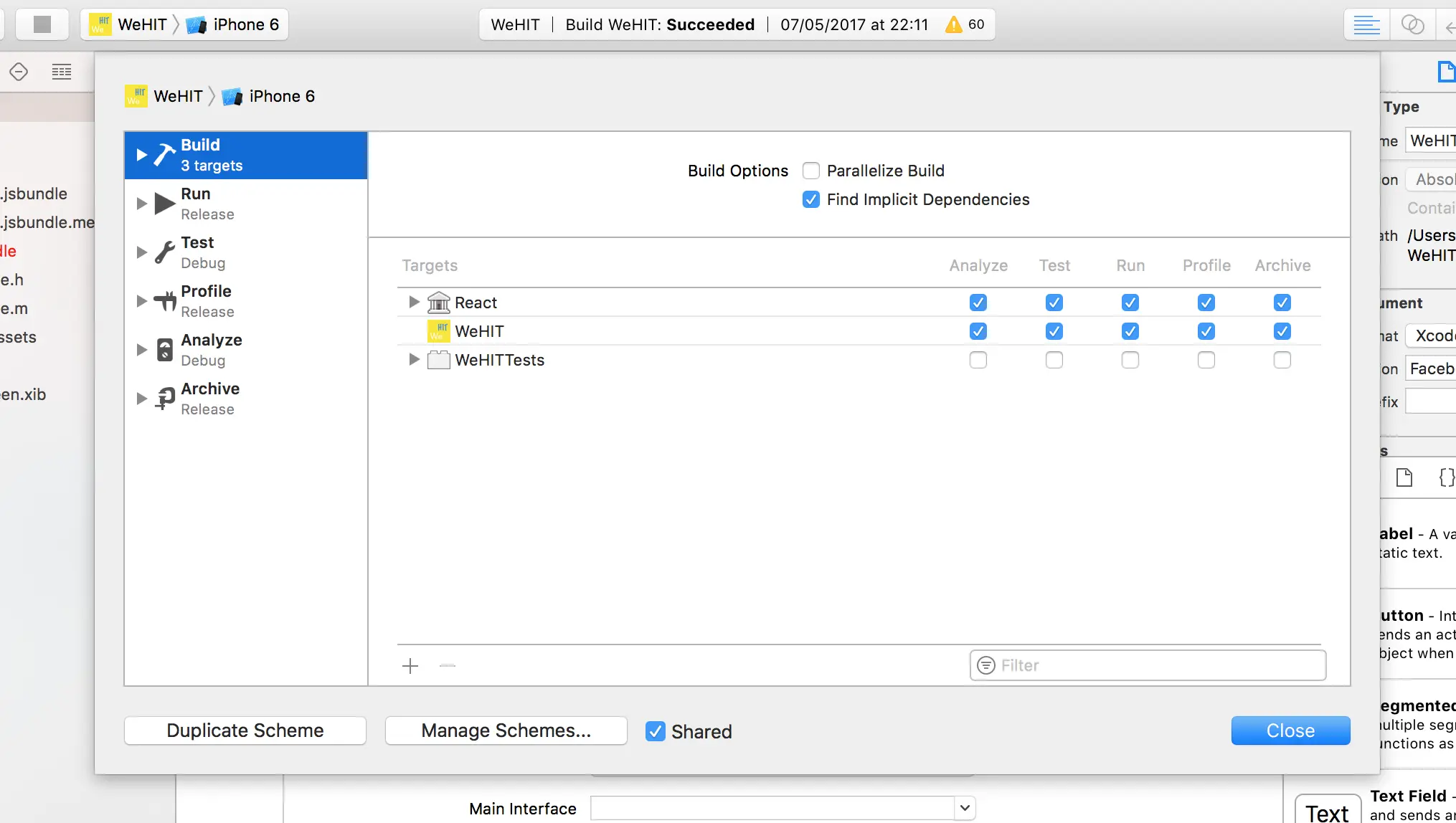1456x823 pixels.
Task: Expand the Archive action disclosure triangle
Action: 141,399
